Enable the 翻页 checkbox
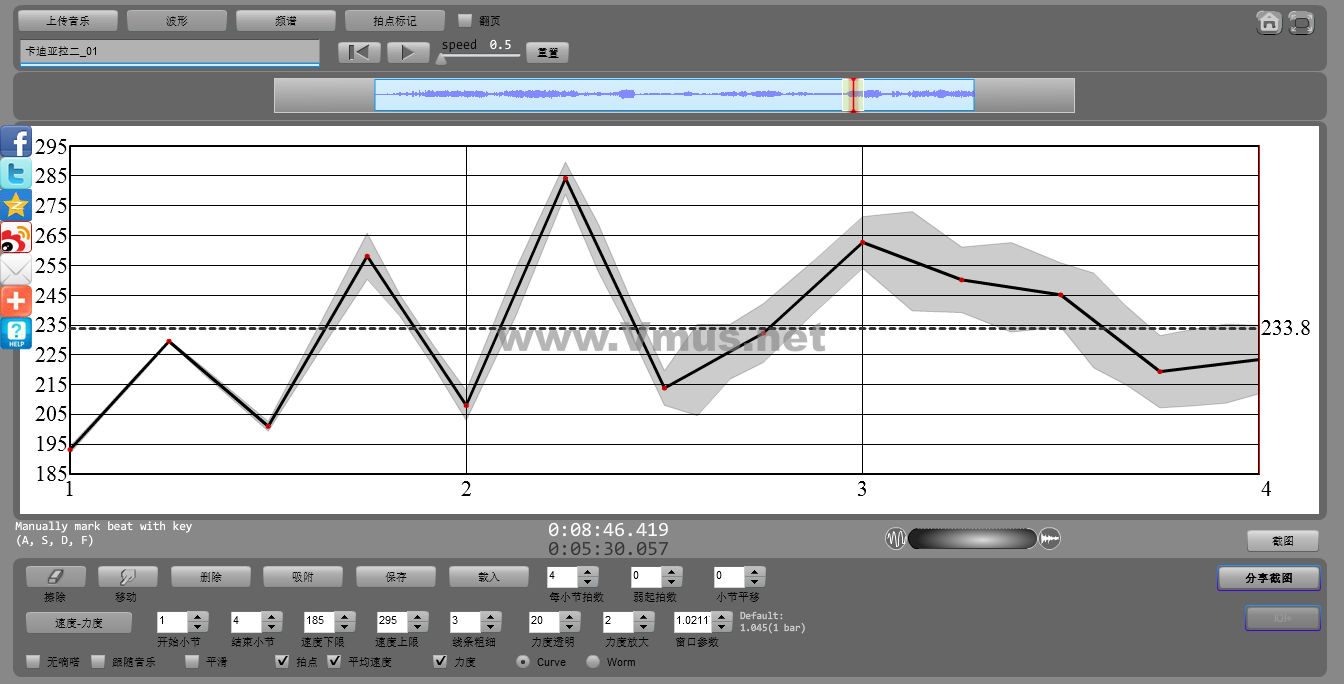The width and height of the screenshot is (1344, 684). click(464, 20)
